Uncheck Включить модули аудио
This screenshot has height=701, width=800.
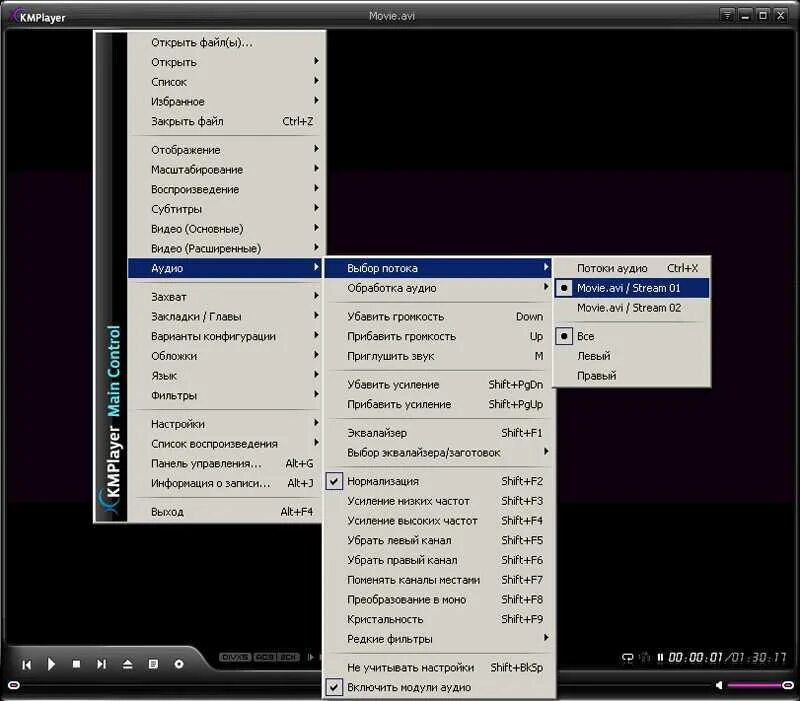coord(439,687)
